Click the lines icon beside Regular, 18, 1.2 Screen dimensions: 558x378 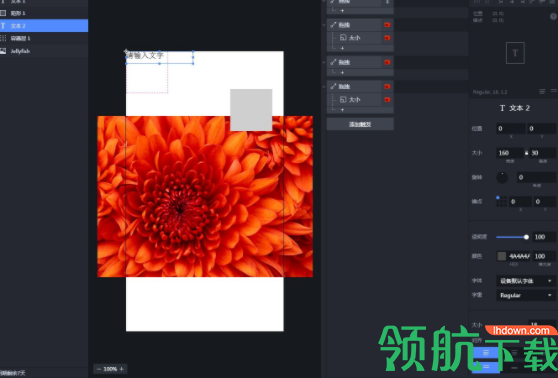click(542, 92)
